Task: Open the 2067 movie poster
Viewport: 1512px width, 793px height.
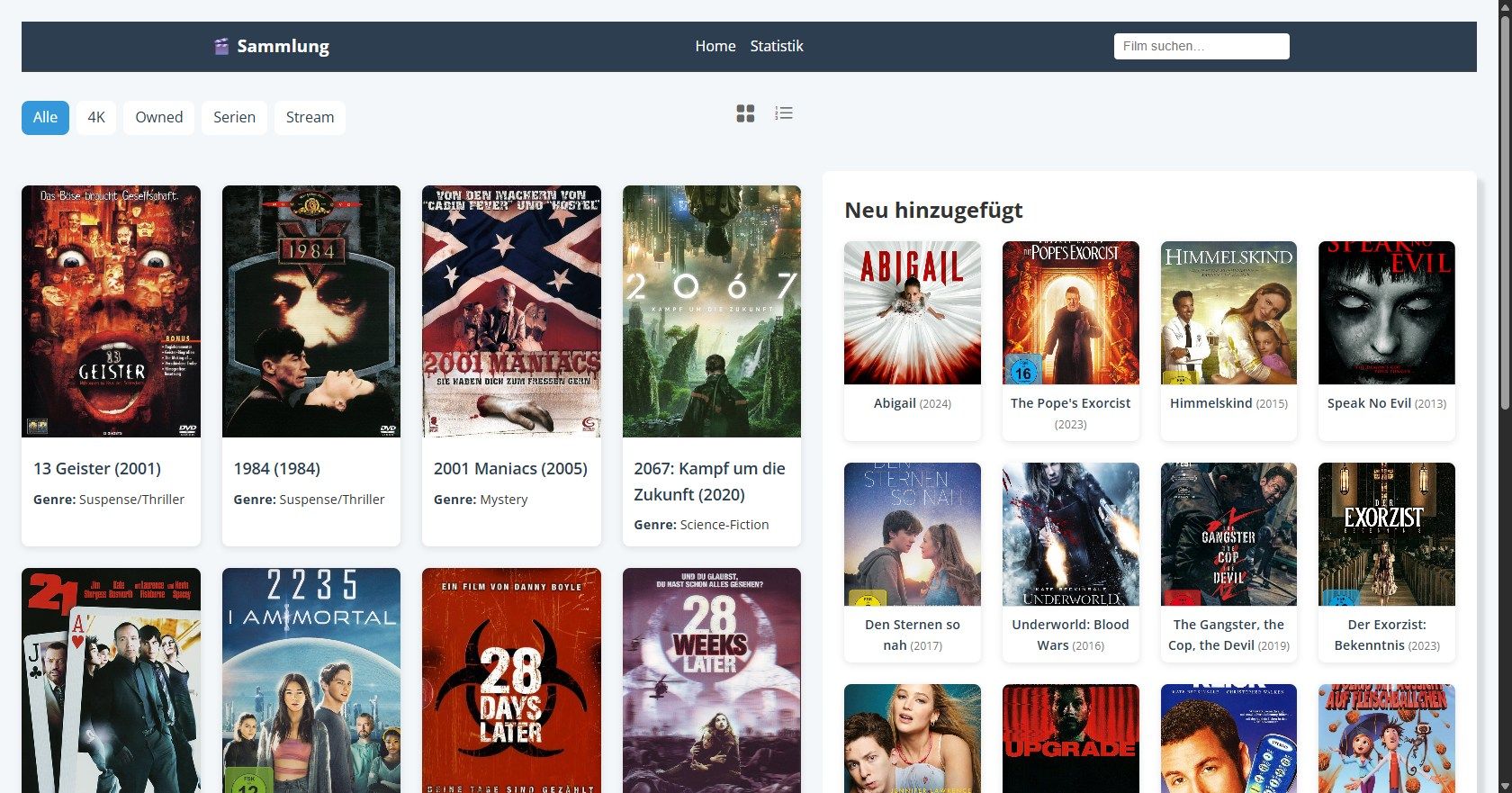Action: tap(712, 311)
